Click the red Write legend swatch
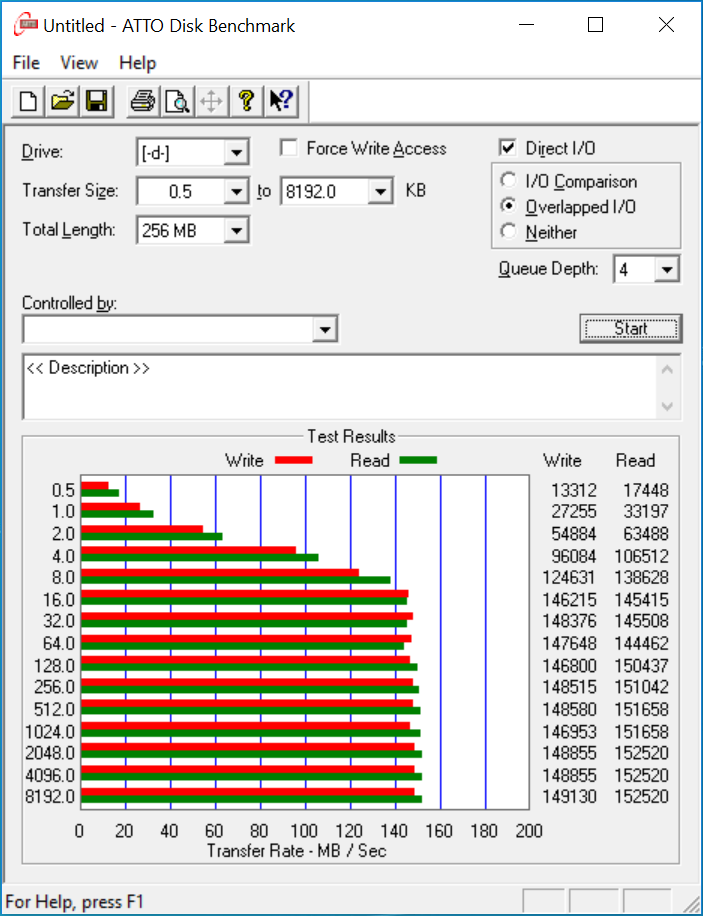The width and height of the screenshot is (703, 916). [293, 460]
